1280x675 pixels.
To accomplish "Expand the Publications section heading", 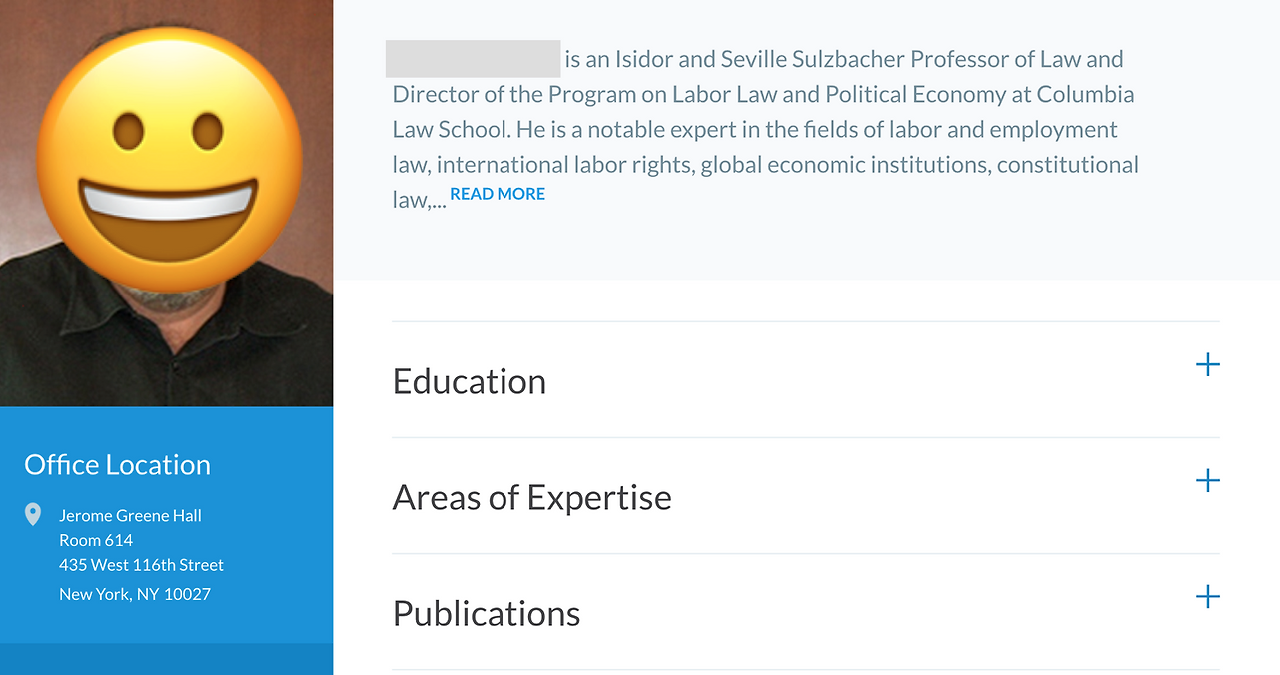I will pyautogui.click(x=486, y=613).
